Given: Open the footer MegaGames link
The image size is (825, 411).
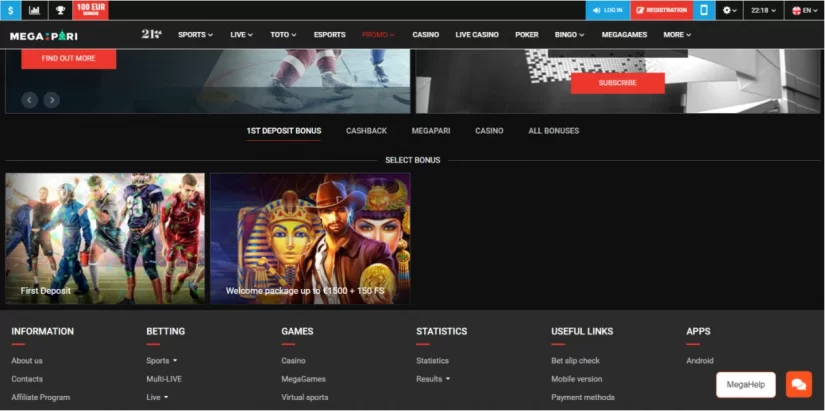Looking at the screenshot, I should click(303, 379).
